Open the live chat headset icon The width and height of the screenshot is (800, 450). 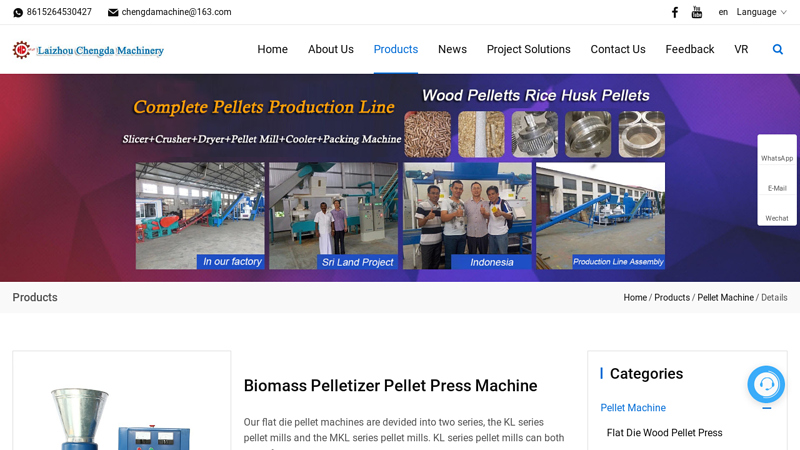pyautogui.click(x=766, y=384)
